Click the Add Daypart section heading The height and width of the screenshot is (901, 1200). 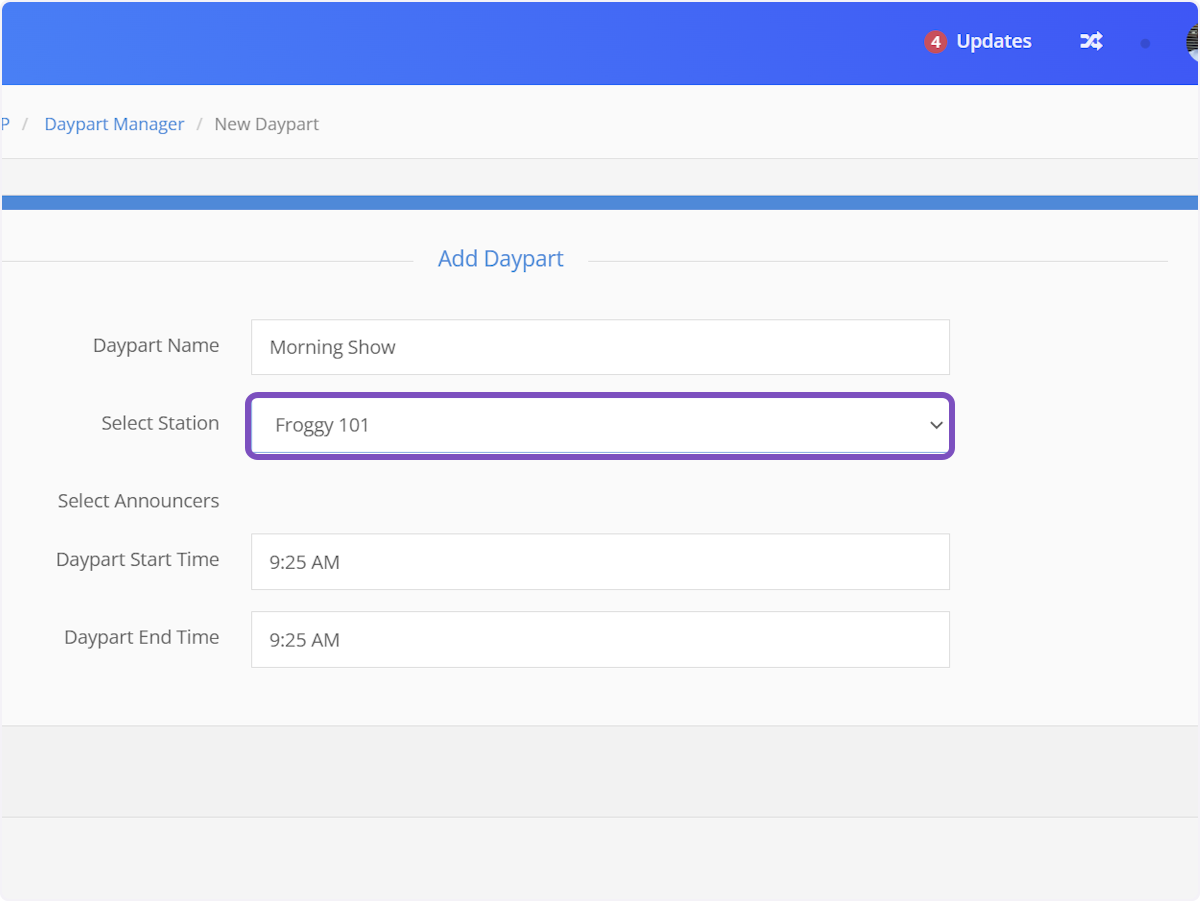click(500, 259)
